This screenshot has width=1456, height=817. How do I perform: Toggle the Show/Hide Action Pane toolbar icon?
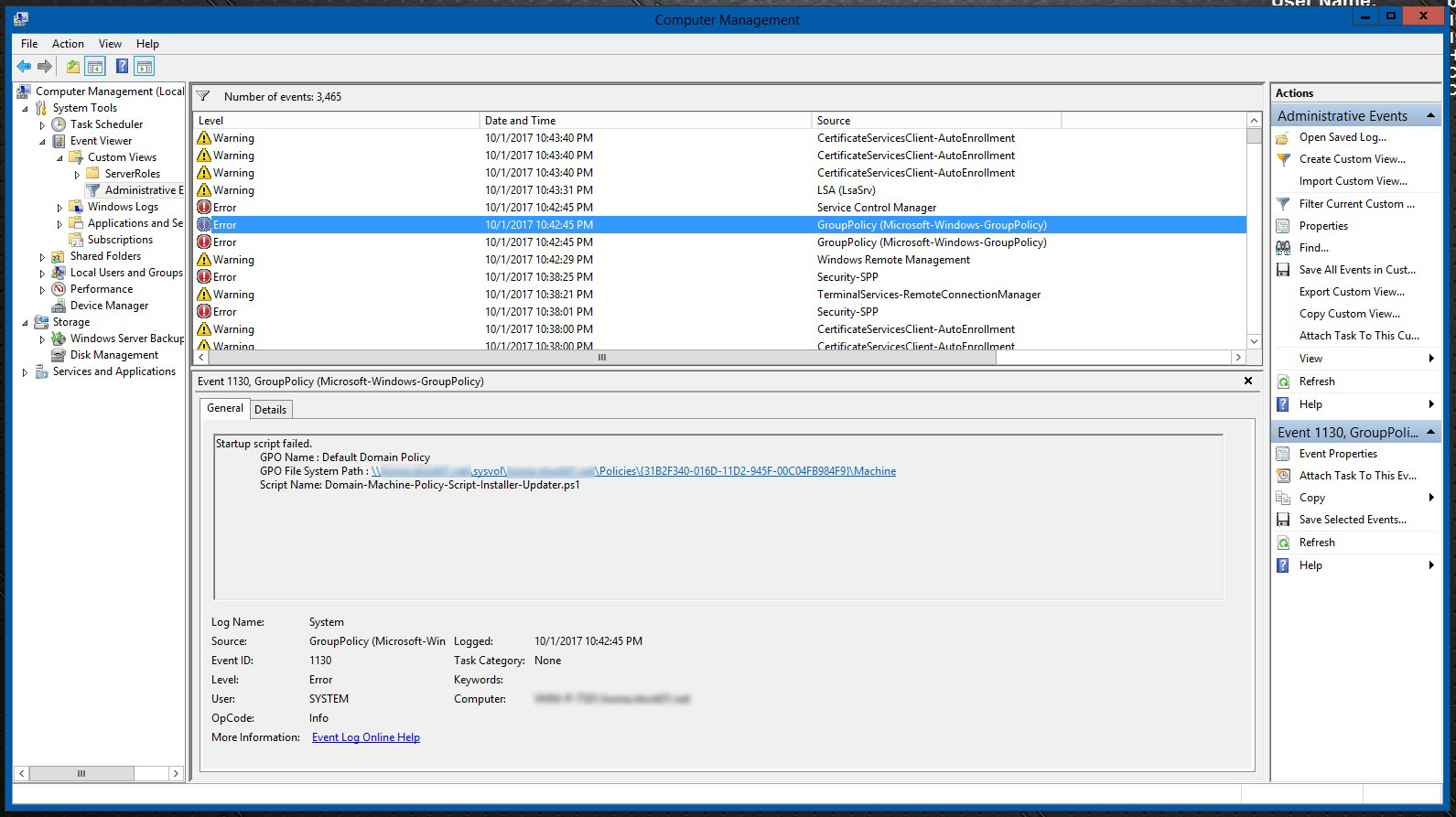[x=144, y=66]
